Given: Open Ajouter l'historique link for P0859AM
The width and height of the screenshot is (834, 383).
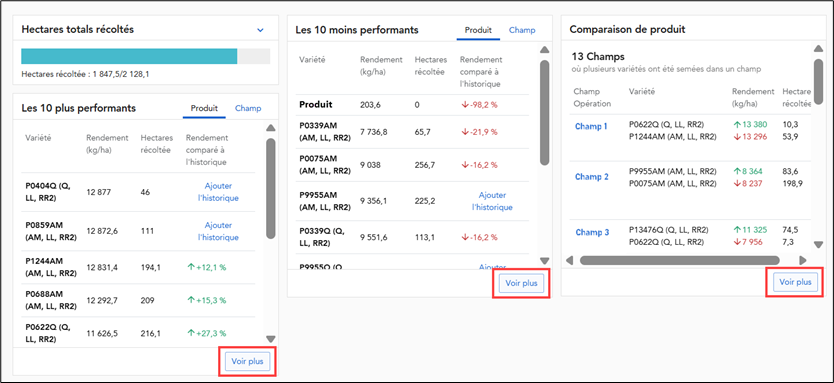Looking at the screenshot, I should pyautogui.click(x=218, y=231).
